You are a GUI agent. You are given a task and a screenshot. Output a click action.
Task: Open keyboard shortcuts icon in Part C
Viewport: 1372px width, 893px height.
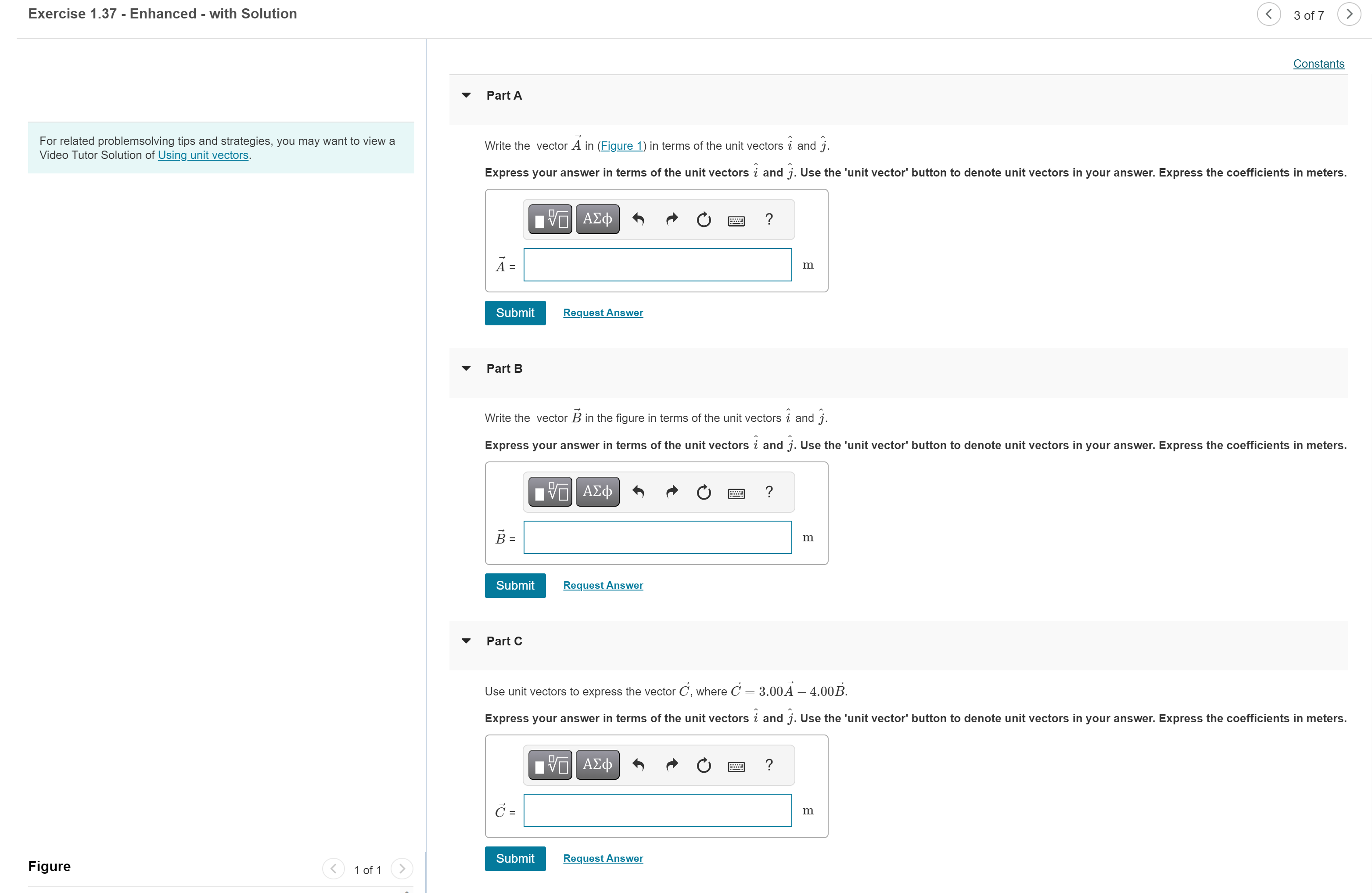(x=736, y=766)
